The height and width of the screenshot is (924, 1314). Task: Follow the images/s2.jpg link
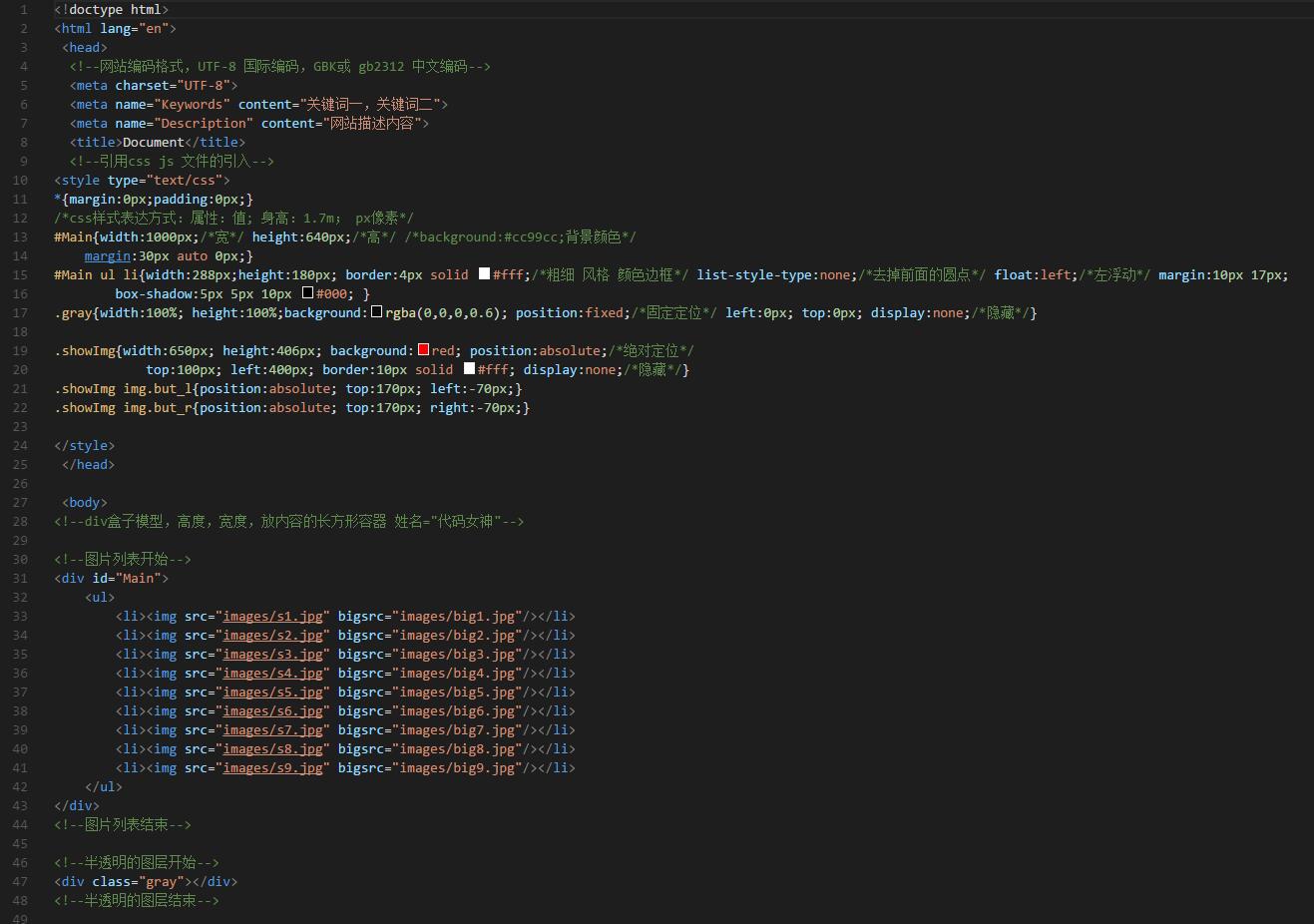(x=272, y=636)
